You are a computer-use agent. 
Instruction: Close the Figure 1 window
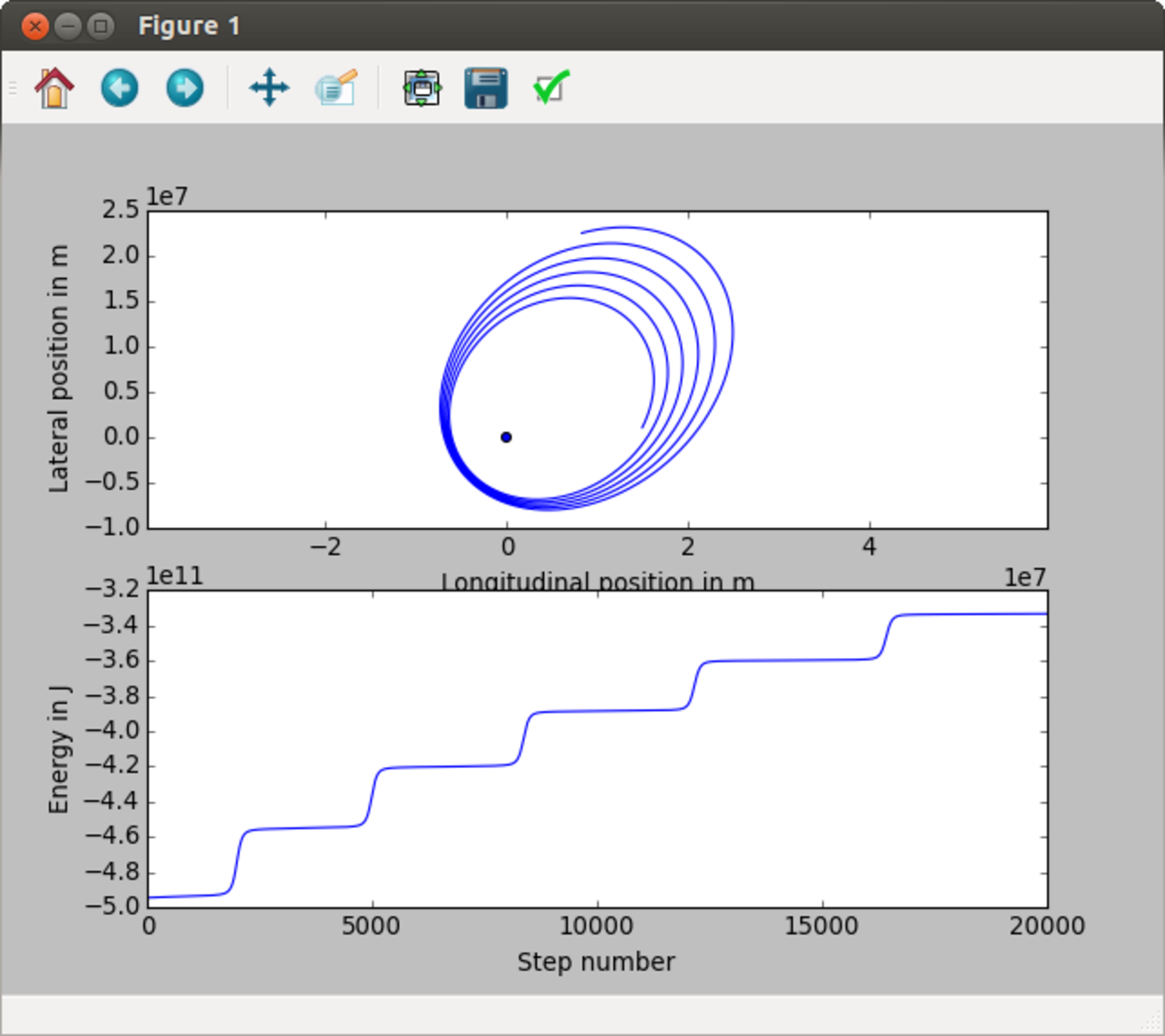(35, 26)
